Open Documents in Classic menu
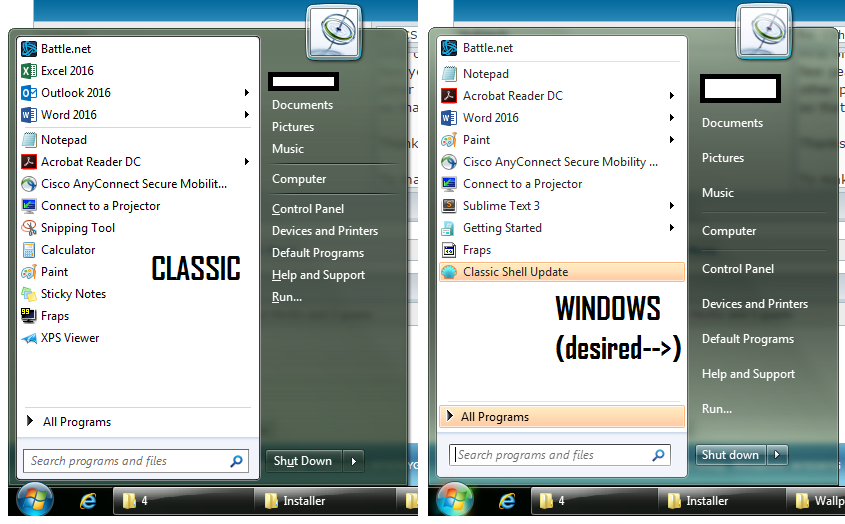This screenshot has width=845, height=524. (302, 105)
